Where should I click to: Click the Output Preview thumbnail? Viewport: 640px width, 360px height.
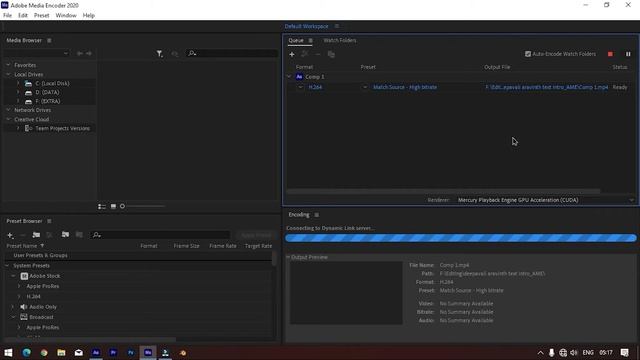click(x=346, y=293)
